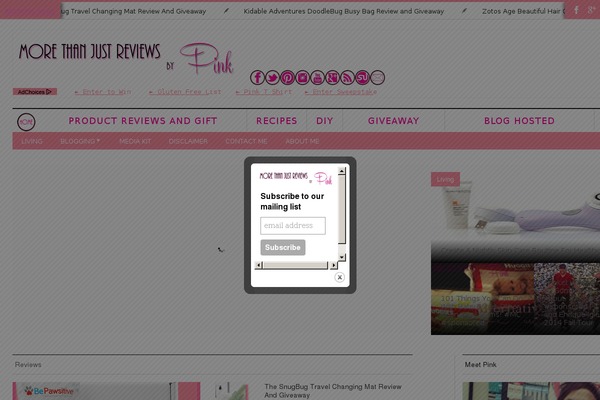Click the Google Plus icon in top pink bar

(591, 10)
